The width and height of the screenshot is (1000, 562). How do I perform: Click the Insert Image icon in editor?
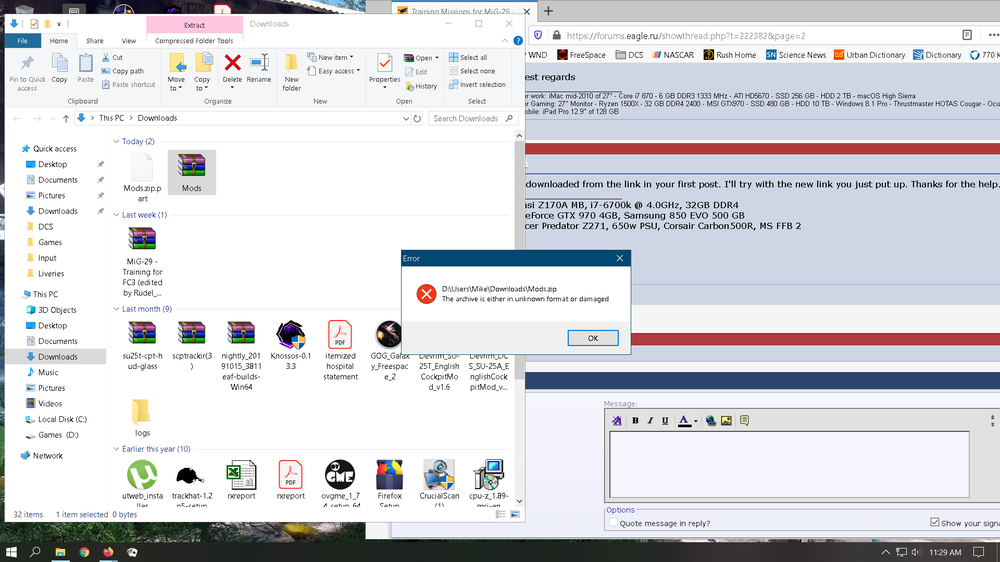[x=726, y=420]
